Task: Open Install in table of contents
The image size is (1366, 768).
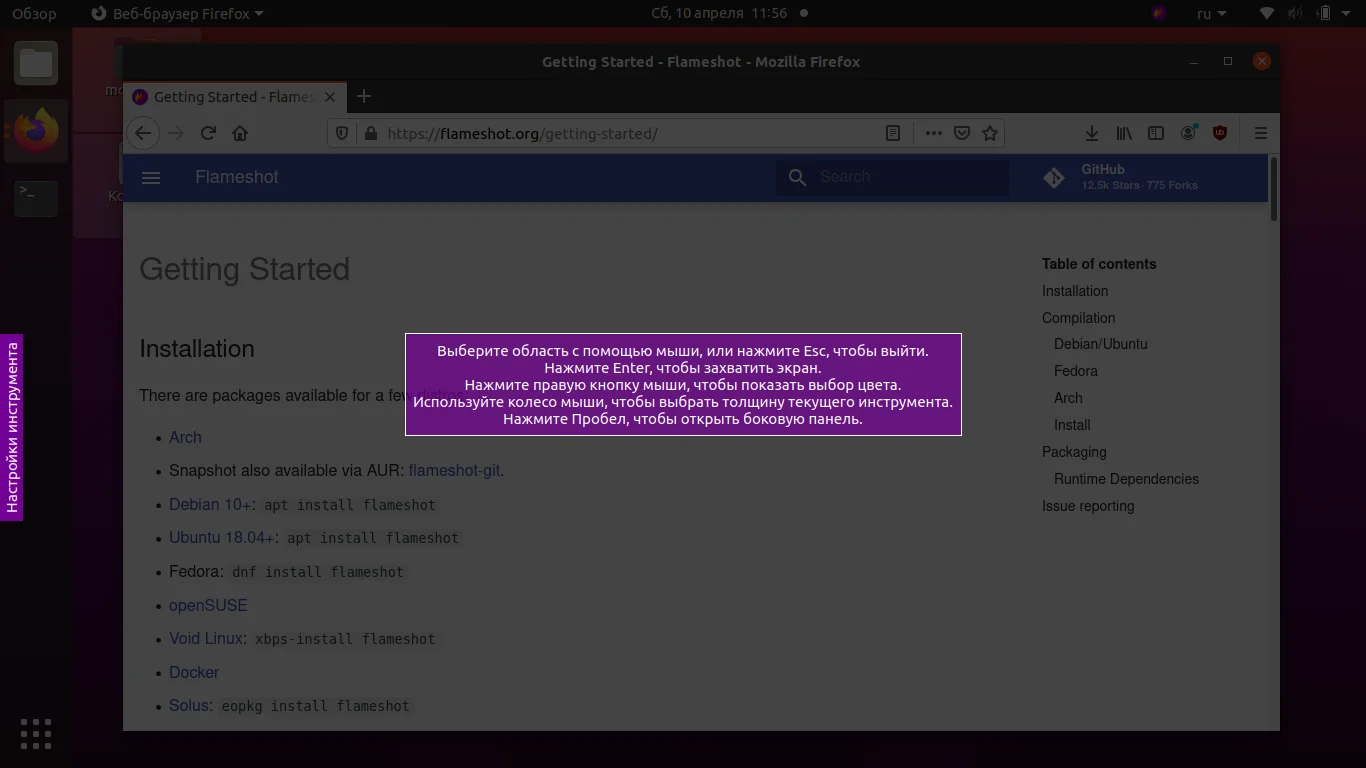Action: point(1072,425)
